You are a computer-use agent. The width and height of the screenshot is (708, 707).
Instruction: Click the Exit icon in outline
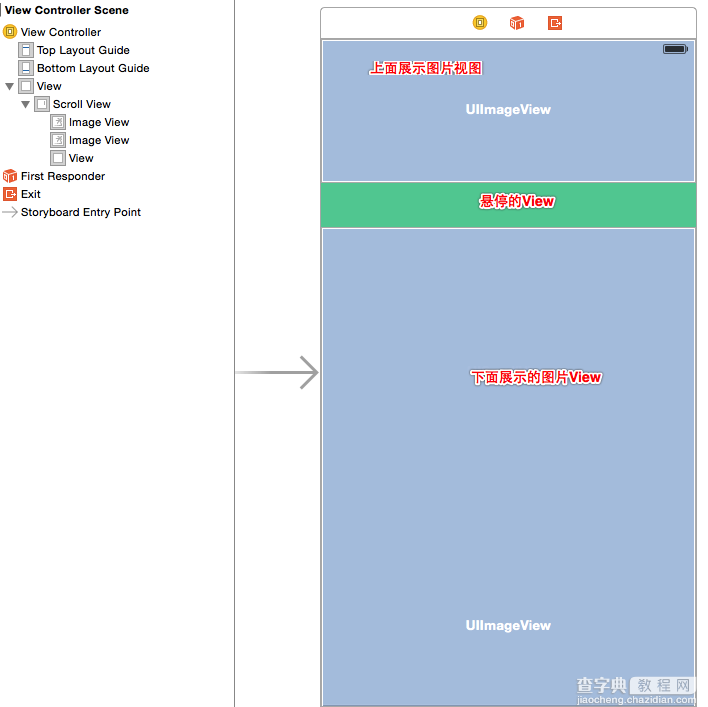coord(9,194)
